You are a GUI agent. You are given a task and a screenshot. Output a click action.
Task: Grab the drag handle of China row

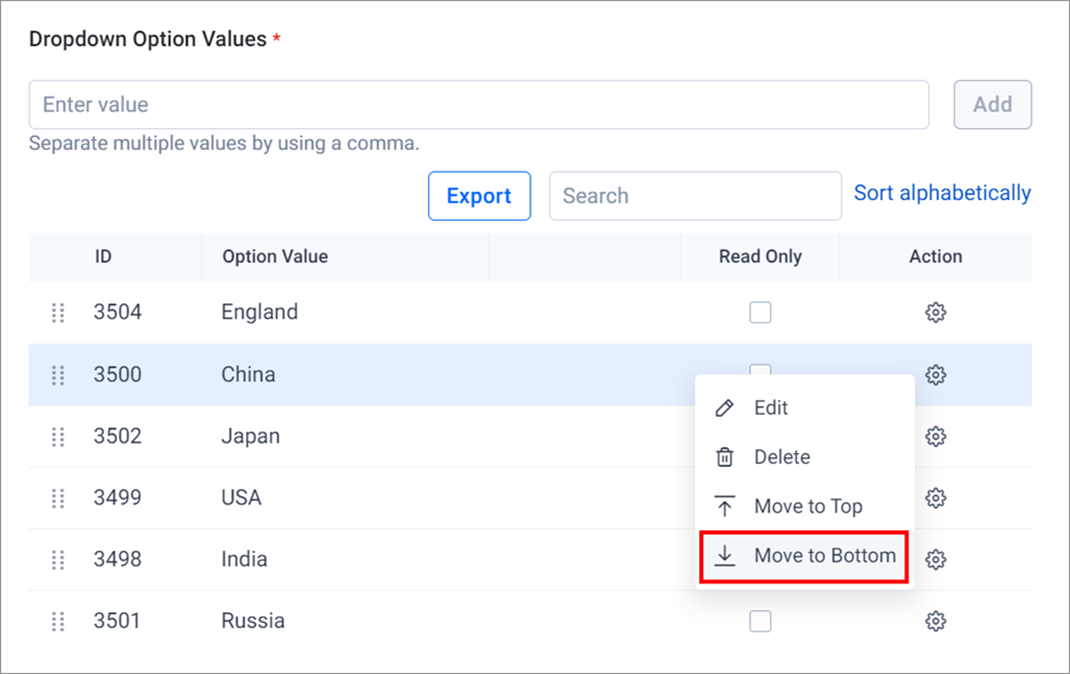click(58, 375)
